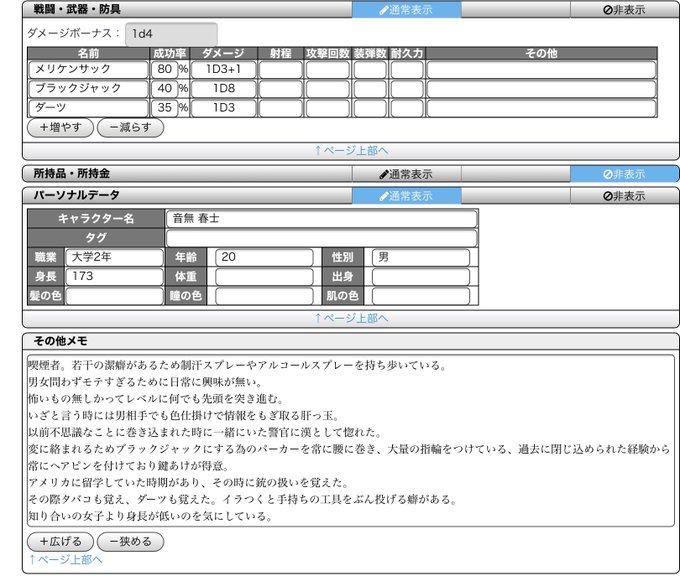Add a weapon row with ＋増やす
Viewport: 680px width, 576px height.
click(60, 128)
